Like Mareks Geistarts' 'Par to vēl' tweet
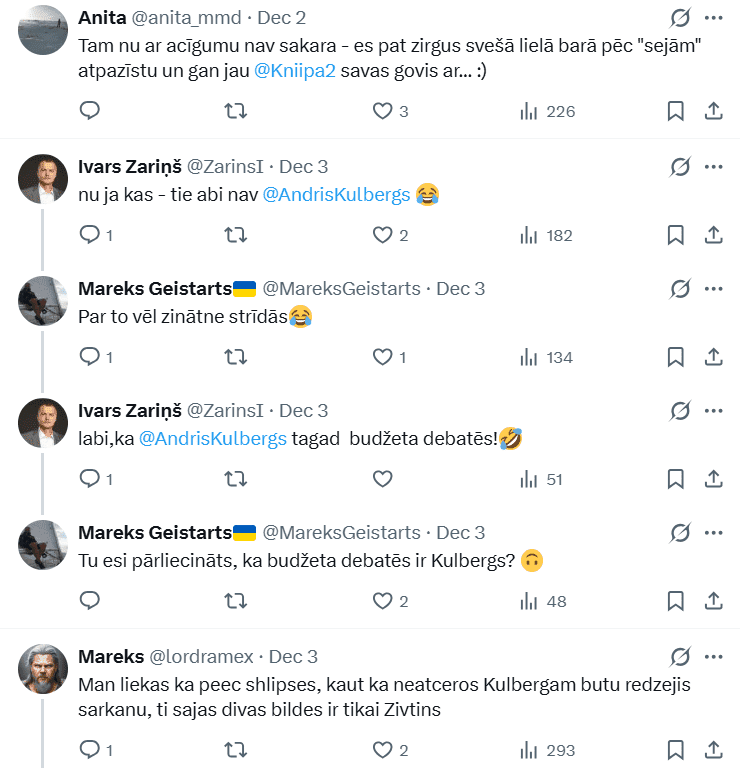The width and height of the screenshot is (740, 768). point(382,357)
